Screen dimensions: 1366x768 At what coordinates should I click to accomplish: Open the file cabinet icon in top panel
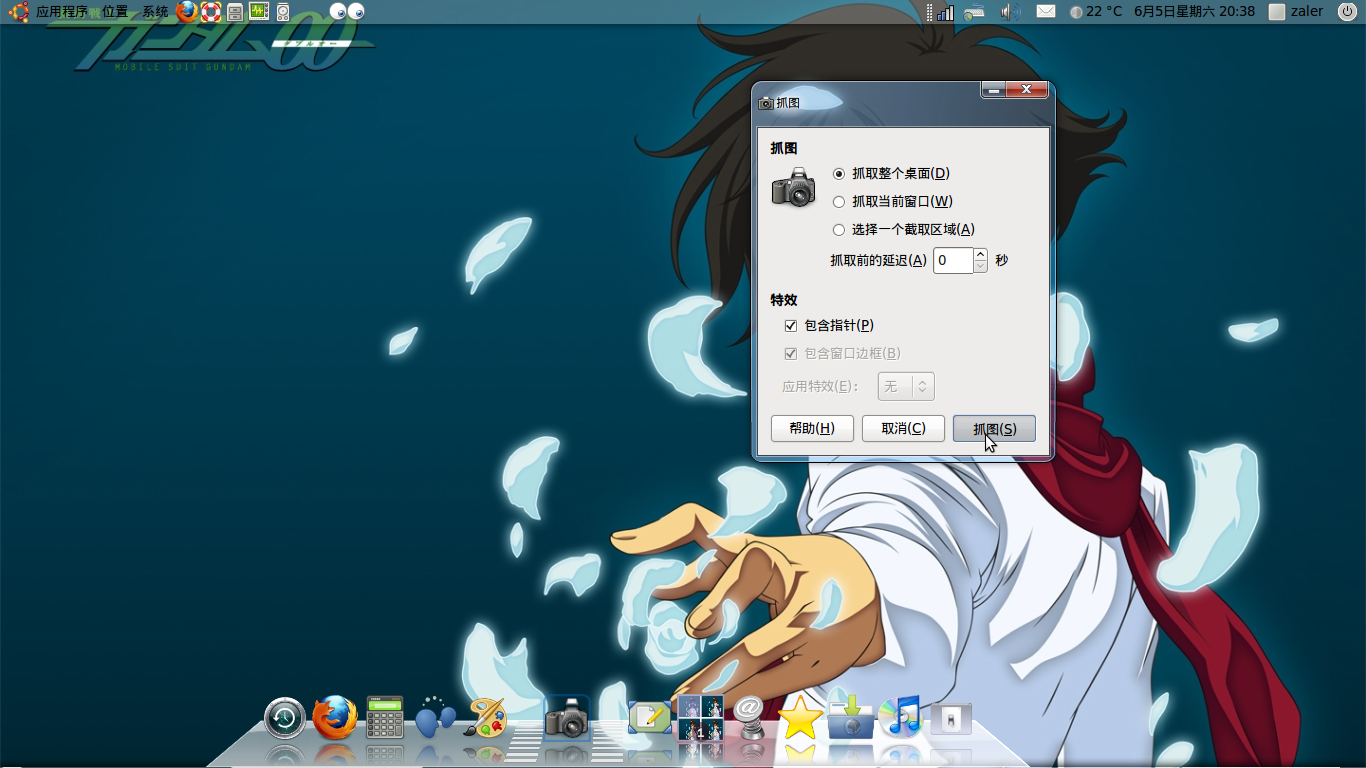pyautogui.click(x=235, y=12)
